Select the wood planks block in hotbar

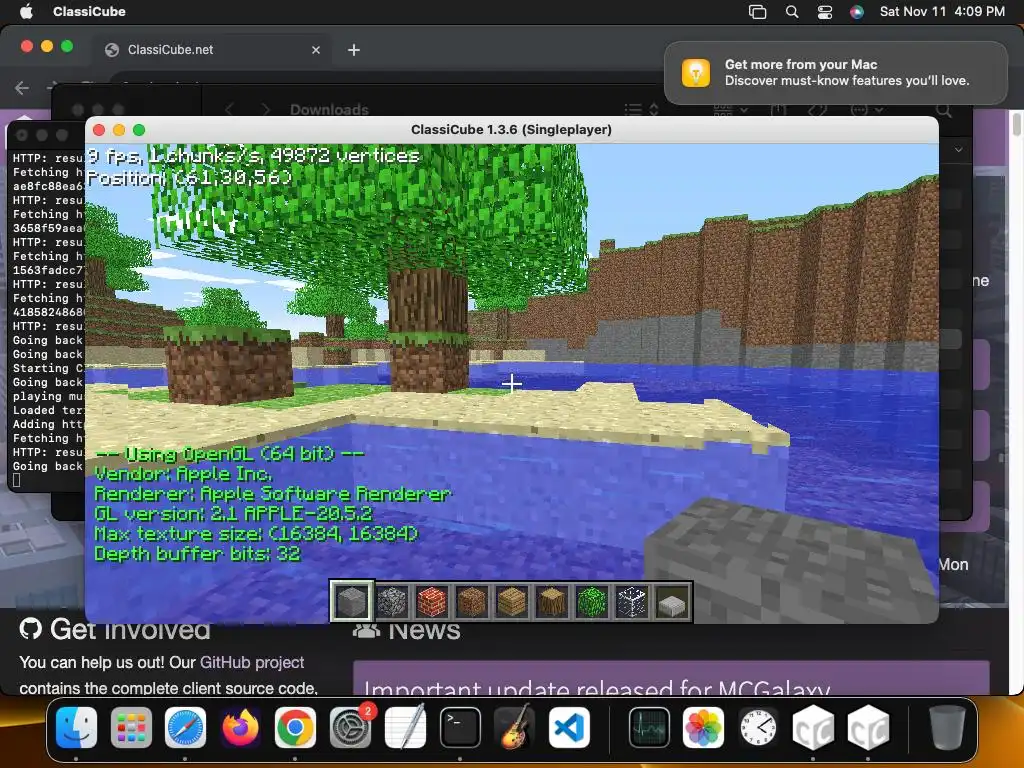tap(511, 601)
